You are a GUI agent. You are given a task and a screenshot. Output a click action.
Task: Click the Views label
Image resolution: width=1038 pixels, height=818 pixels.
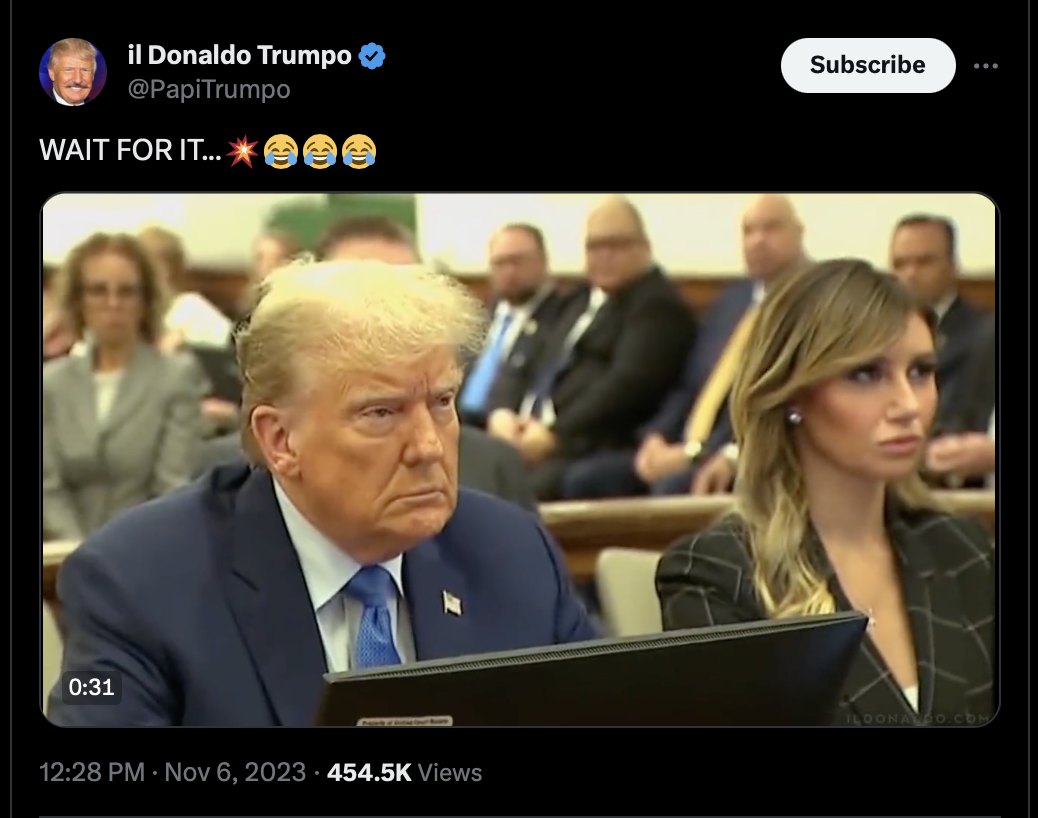(450, 772)
